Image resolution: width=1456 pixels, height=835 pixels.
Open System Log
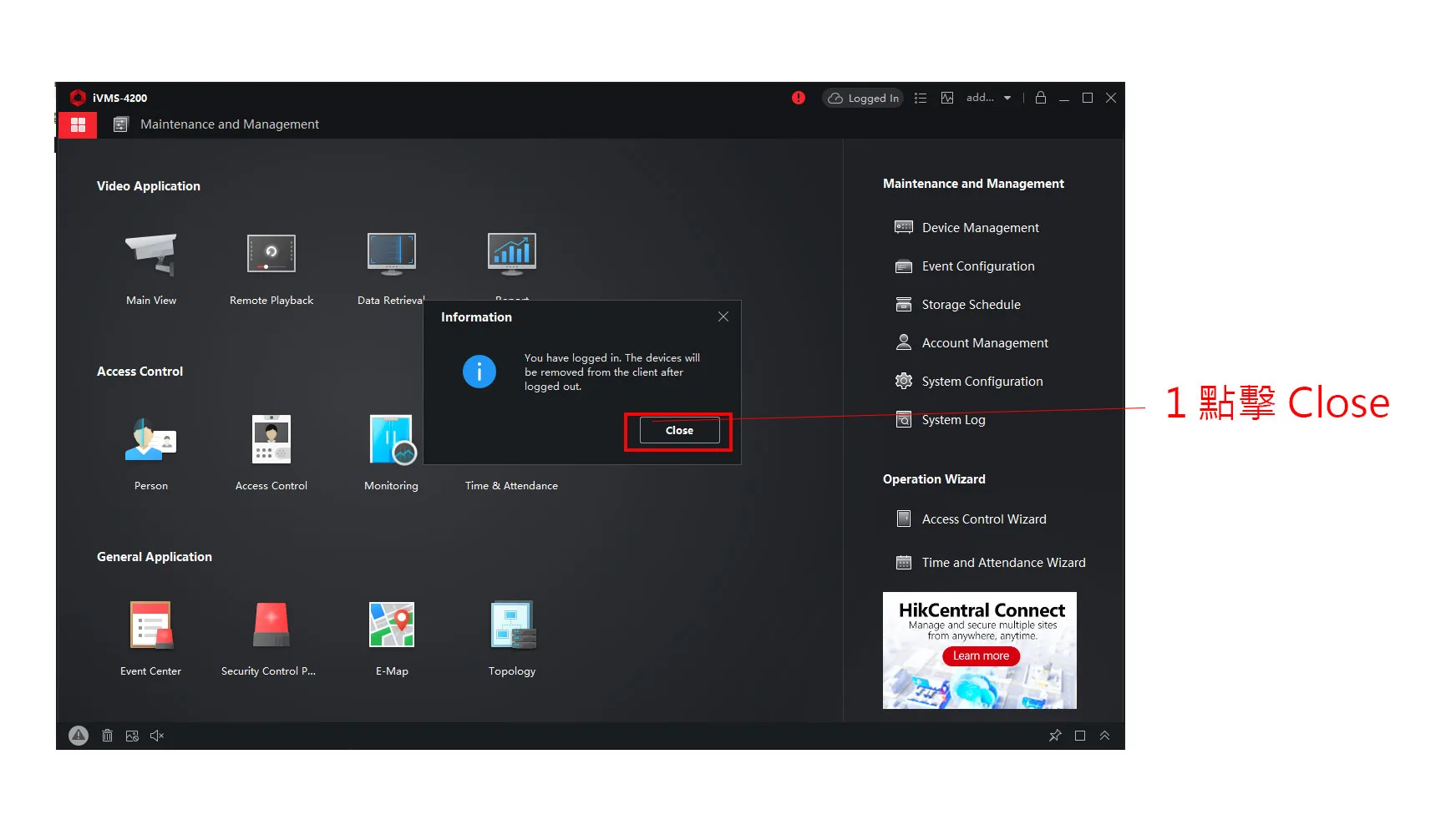tap(940, 419)
